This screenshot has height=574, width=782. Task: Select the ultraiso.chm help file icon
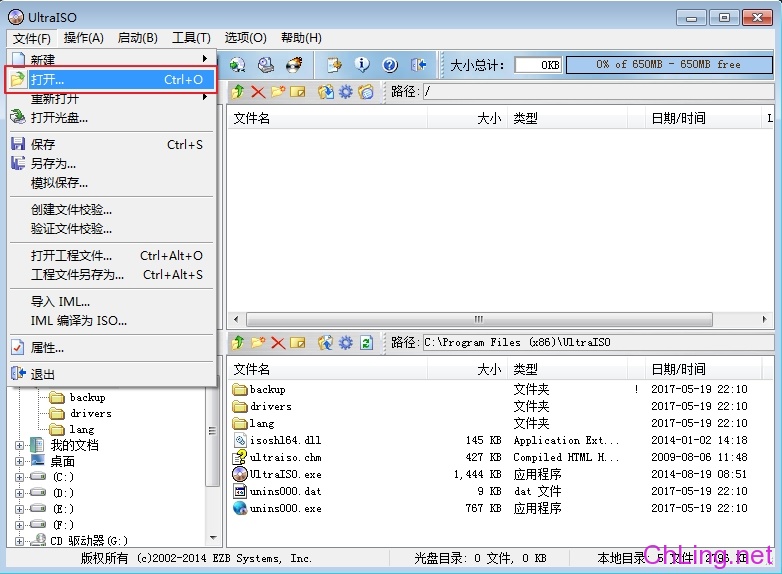pos(240,457)
